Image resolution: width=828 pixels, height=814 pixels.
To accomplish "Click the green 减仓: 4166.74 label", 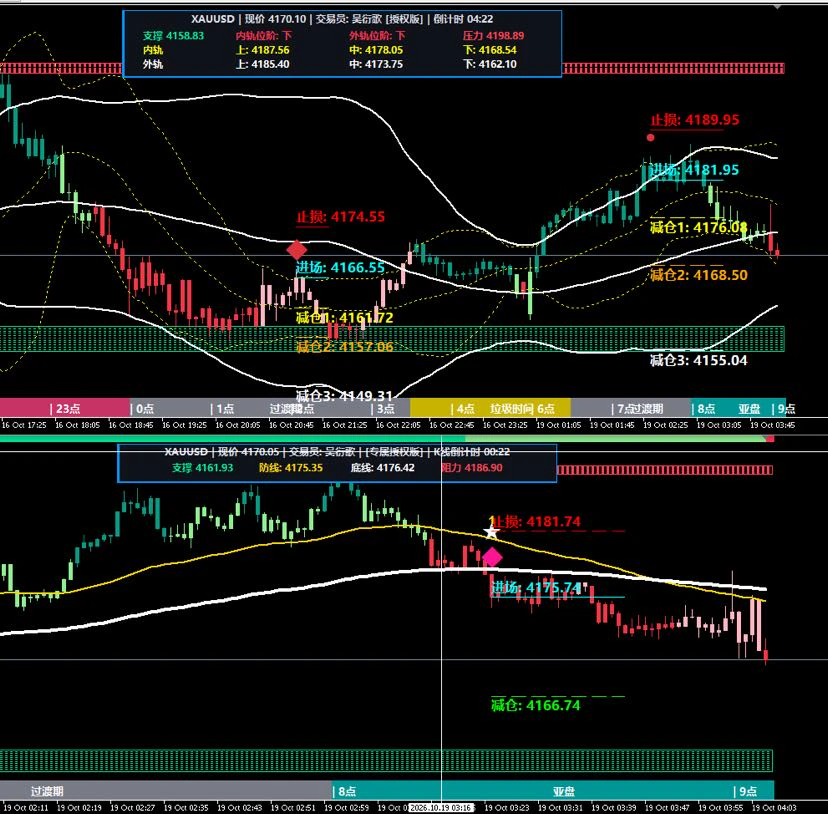I will pos(535,705).
